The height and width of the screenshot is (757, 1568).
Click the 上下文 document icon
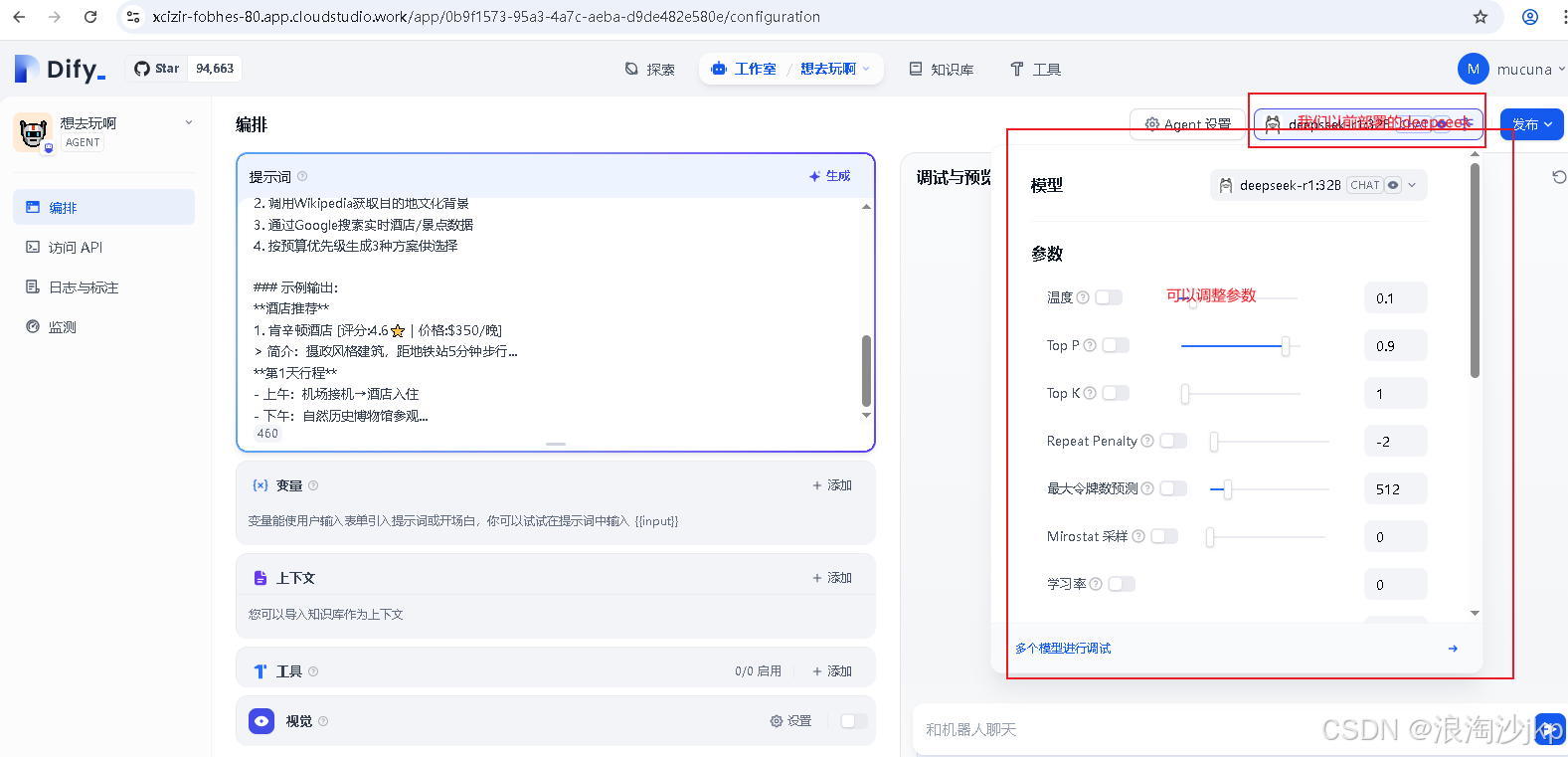pos(261,578)
